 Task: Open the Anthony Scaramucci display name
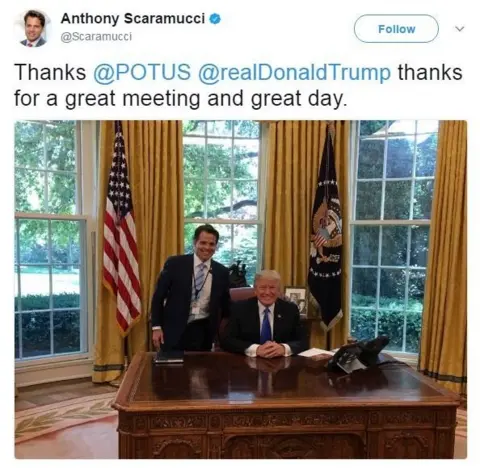pyautogui.click(x=133, y=19)
